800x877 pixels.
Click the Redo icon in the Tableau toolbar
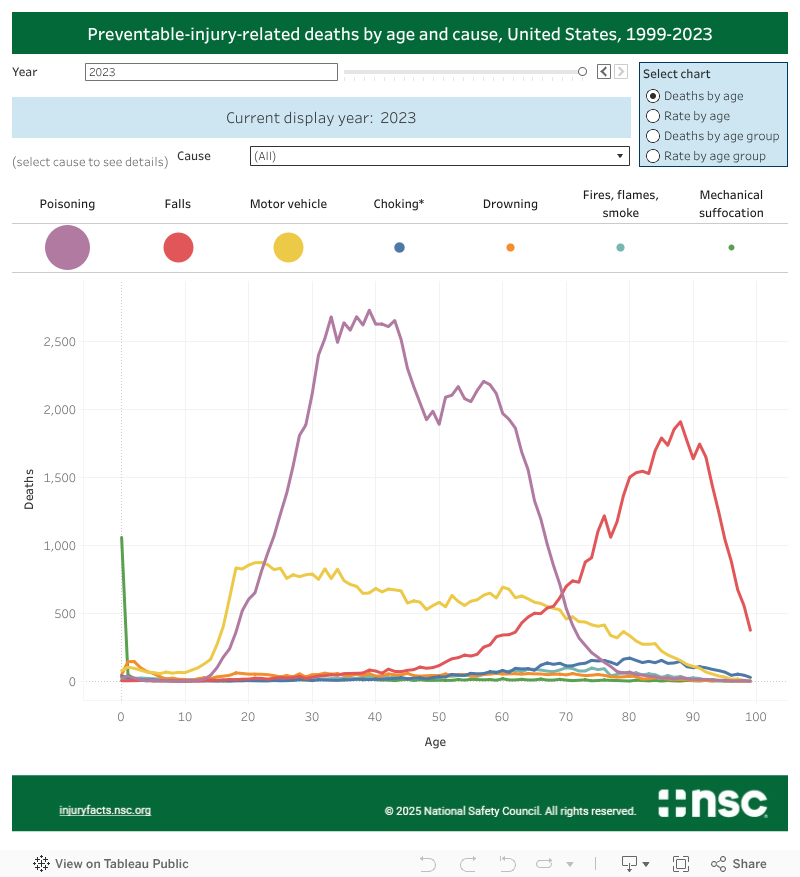pos(467,863)
